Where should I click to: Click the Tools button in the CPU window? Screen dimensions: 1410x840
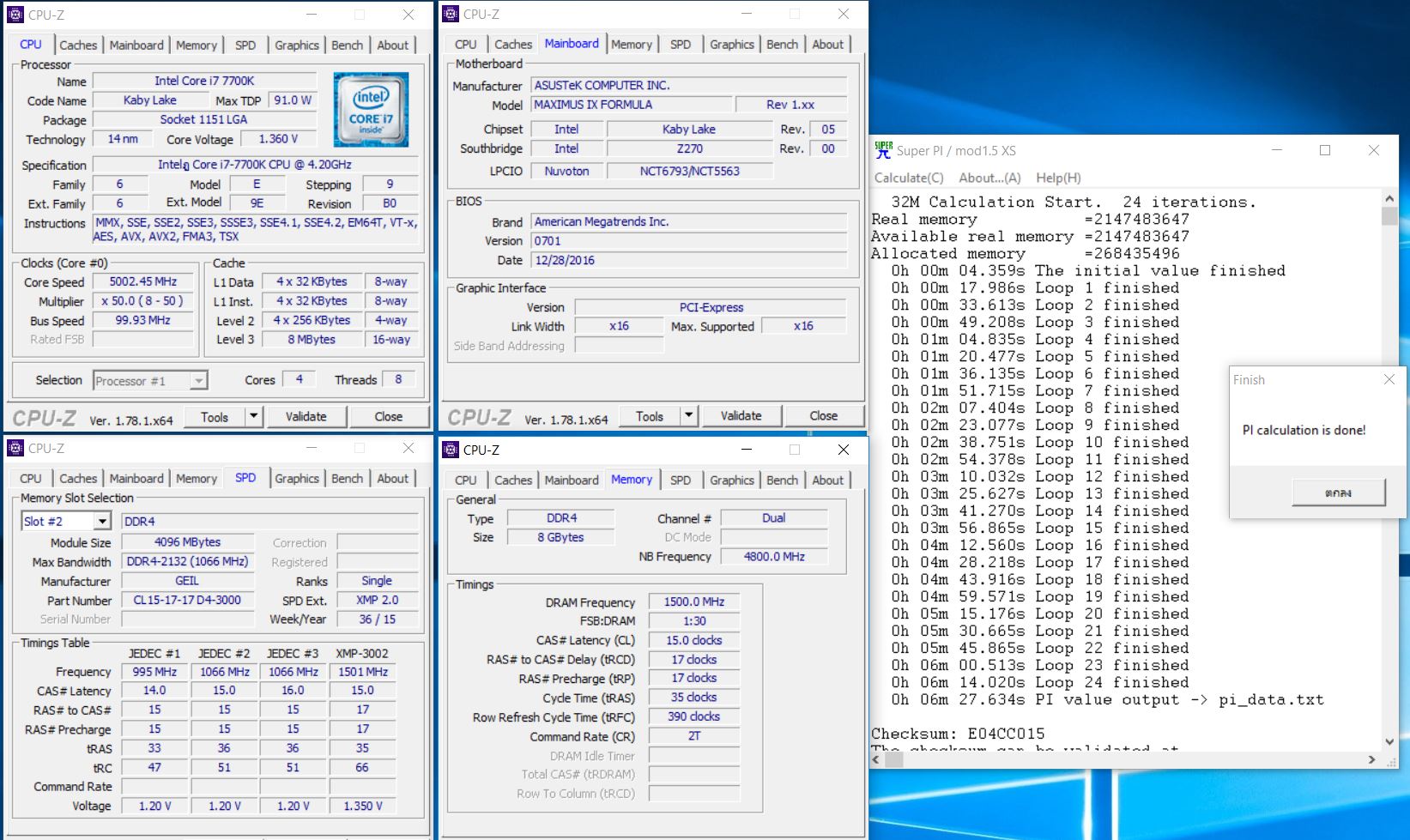click(215, 416)
